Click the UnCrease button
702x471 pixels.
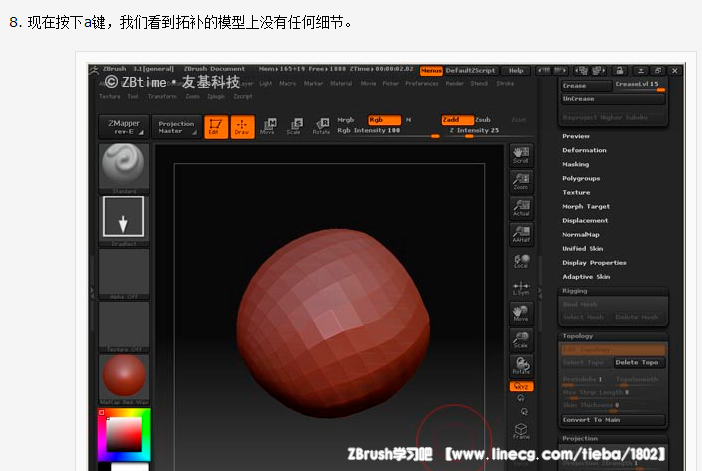tap(612, 99)
